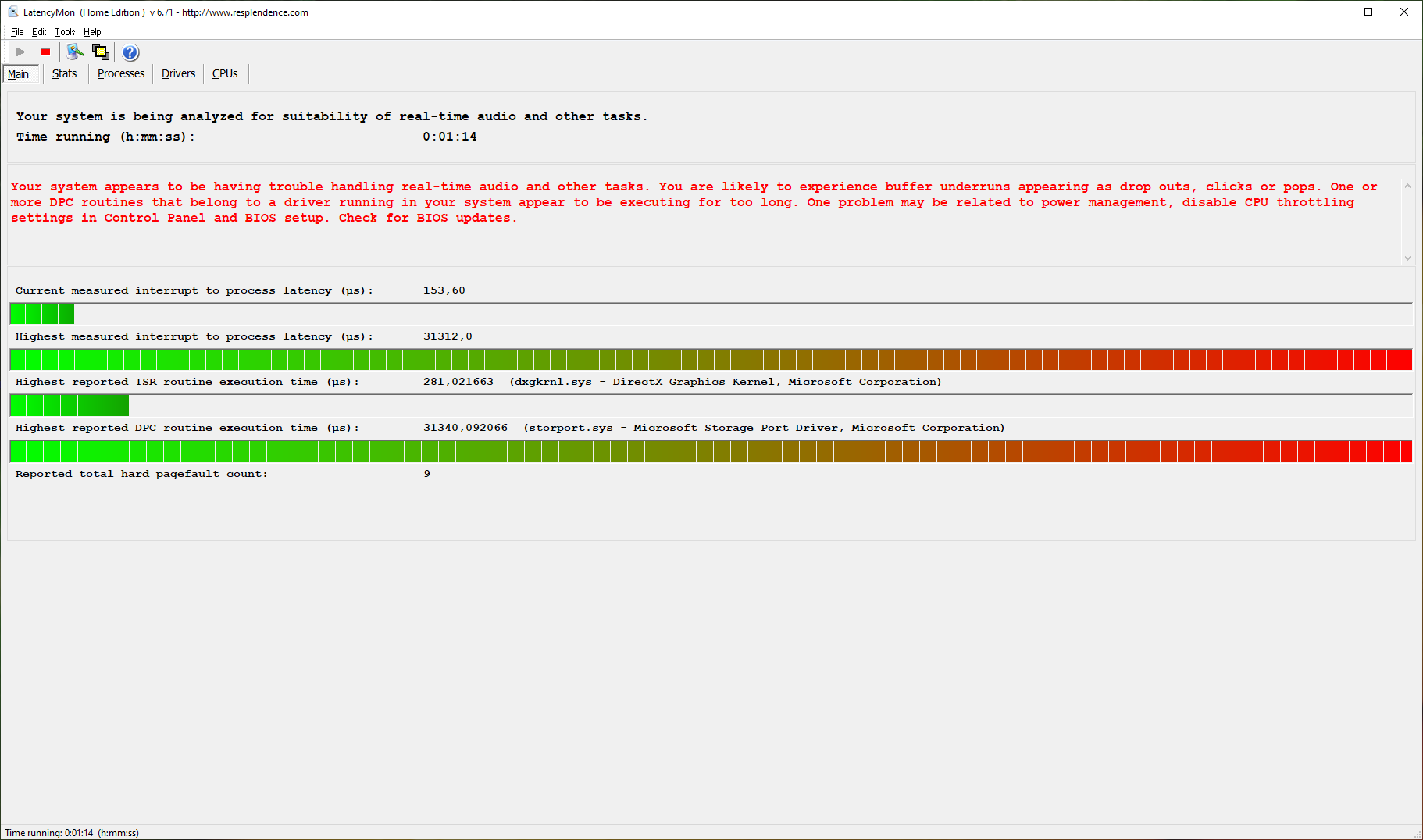
Task: Switch to the Processes tab
Action: coord(121,73)
